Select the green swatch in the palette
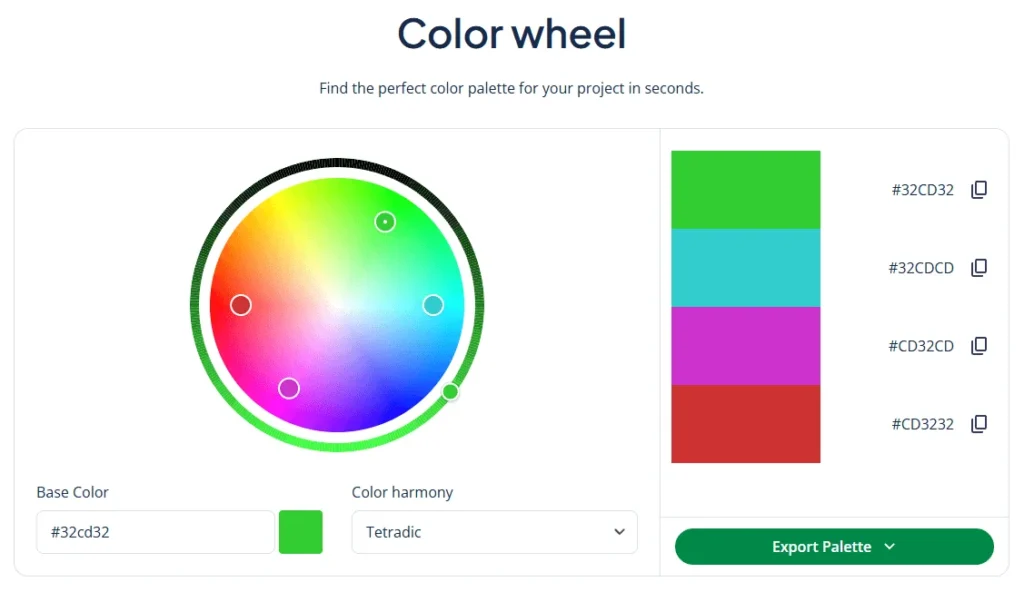 (745, 189)
